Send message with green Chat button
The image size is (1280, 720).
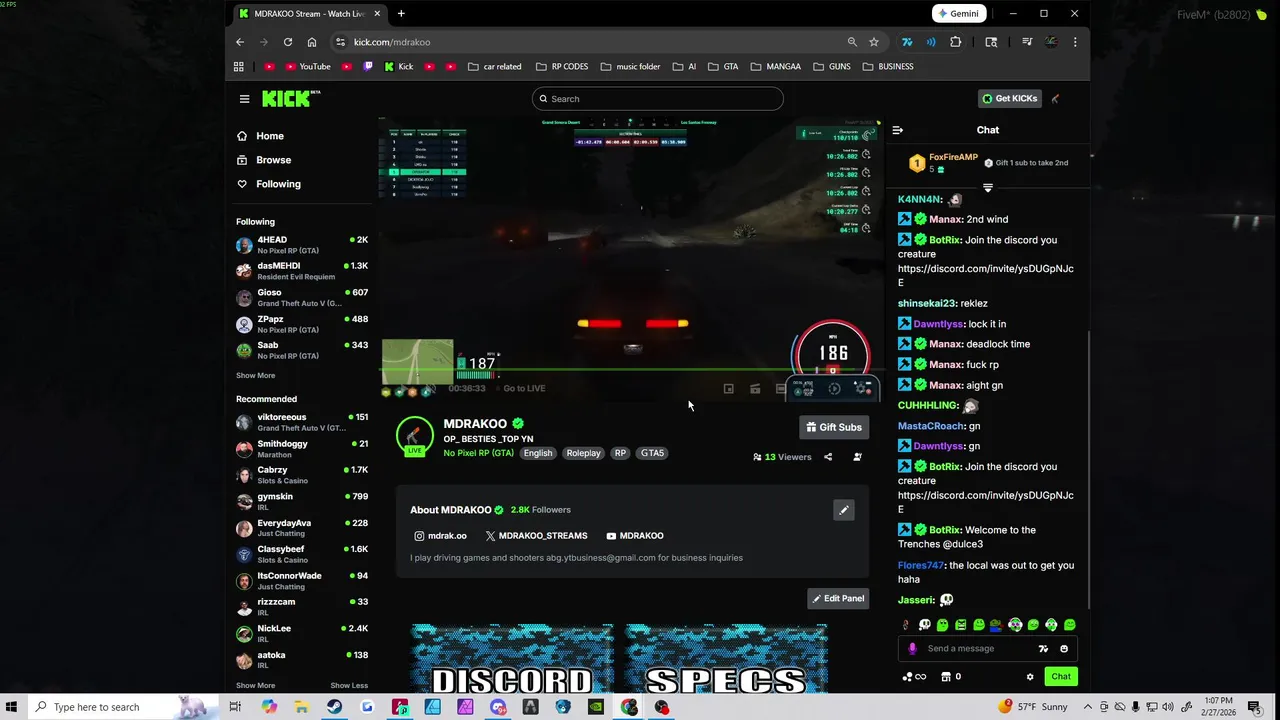[x=1061, y=677]
